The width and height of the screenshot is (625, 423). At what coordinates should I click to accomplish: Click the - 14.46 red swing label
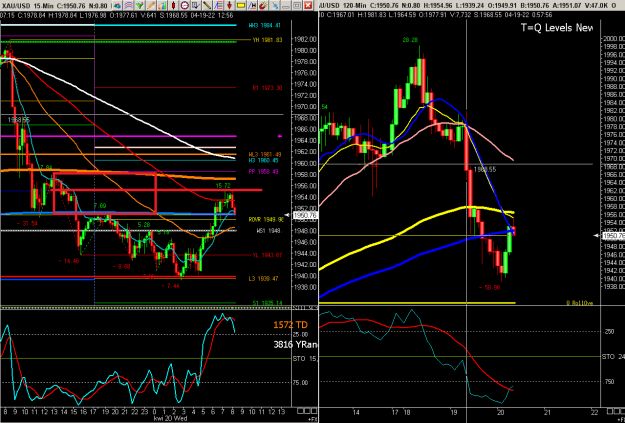[69, 261]
